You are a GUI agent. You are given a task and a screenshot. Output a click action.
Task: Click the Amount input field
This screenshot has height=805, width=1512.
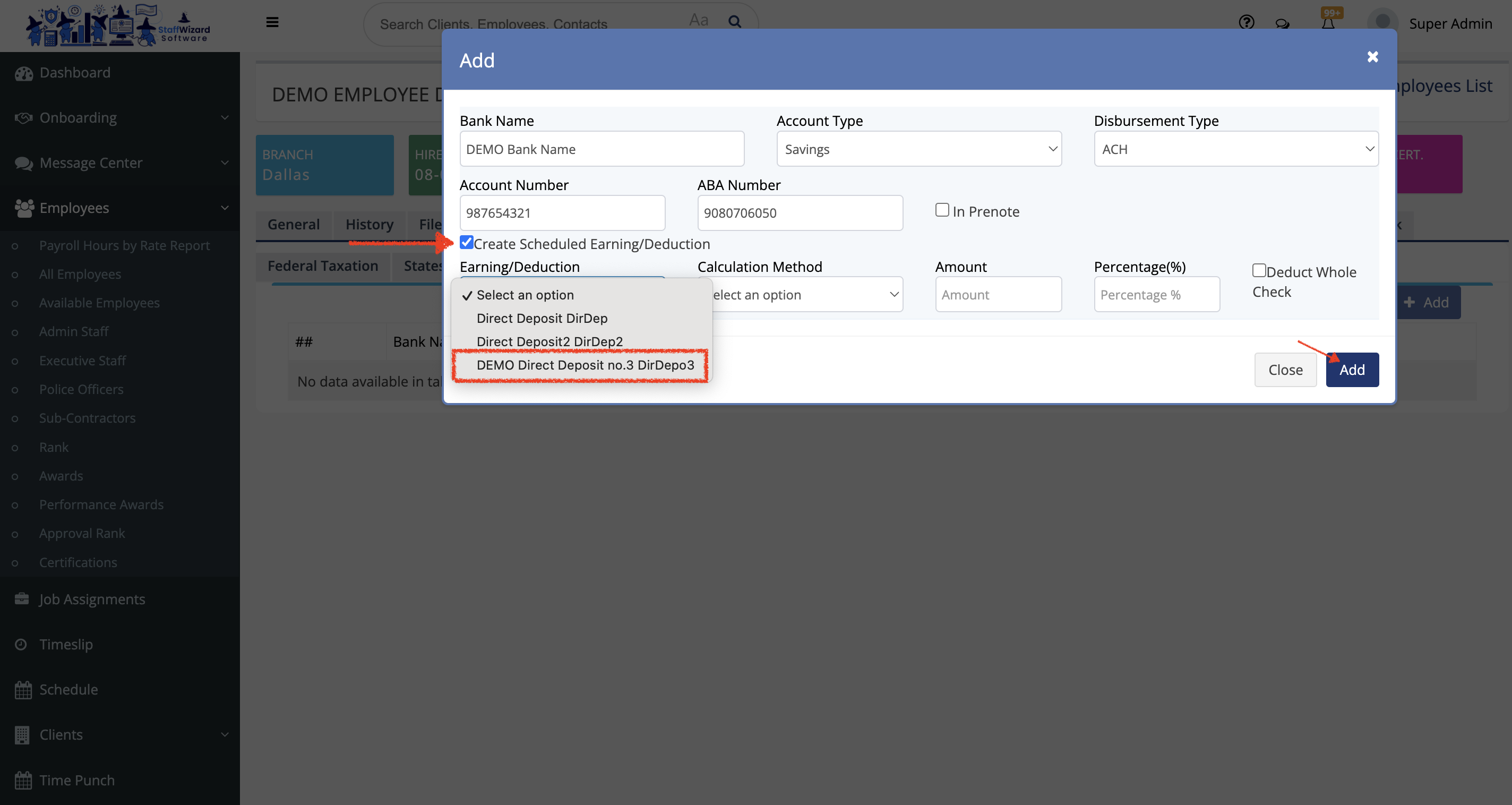tap(998, 294)
